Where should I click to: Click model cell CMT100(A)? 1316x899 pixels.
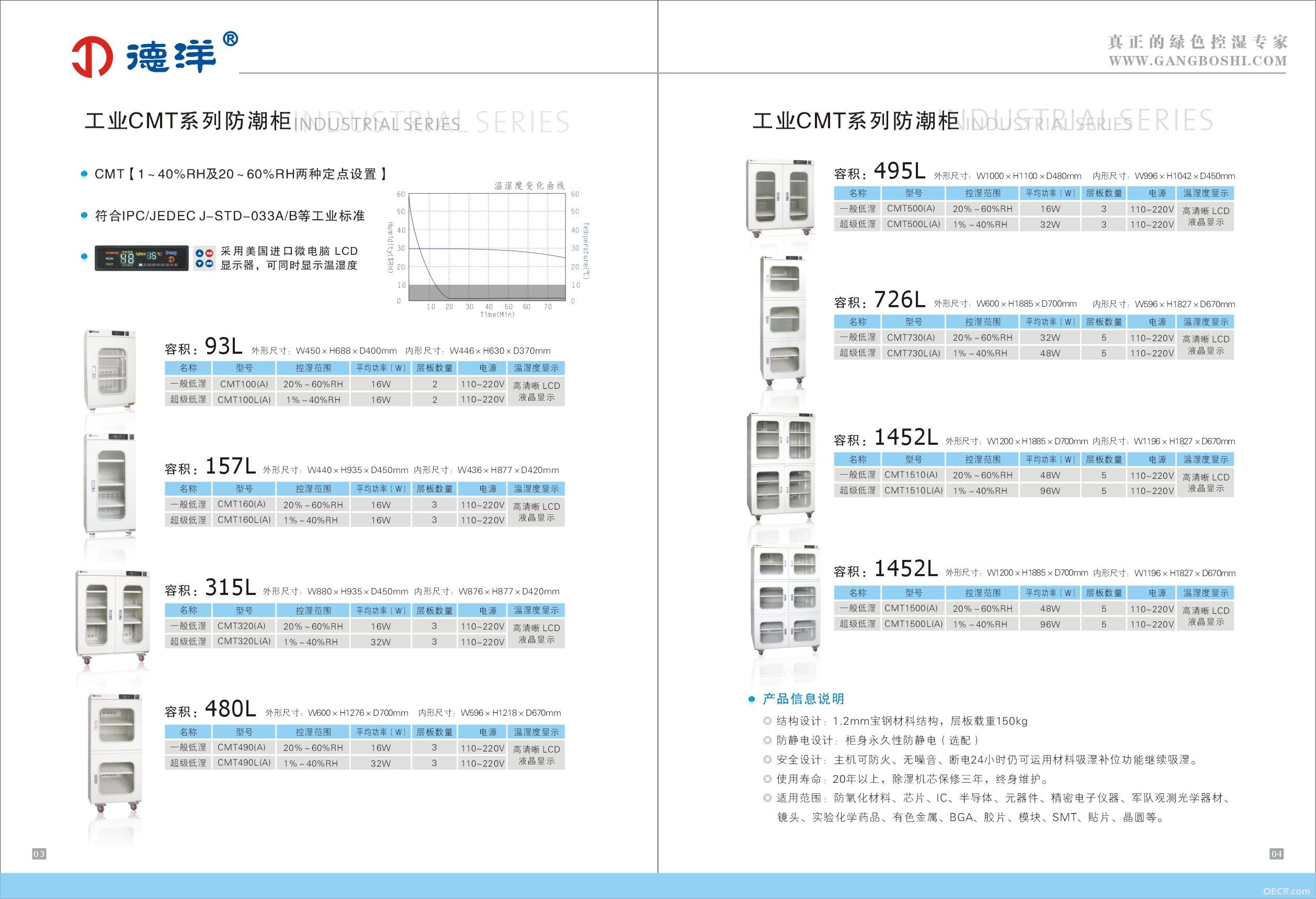coord(244,384)
